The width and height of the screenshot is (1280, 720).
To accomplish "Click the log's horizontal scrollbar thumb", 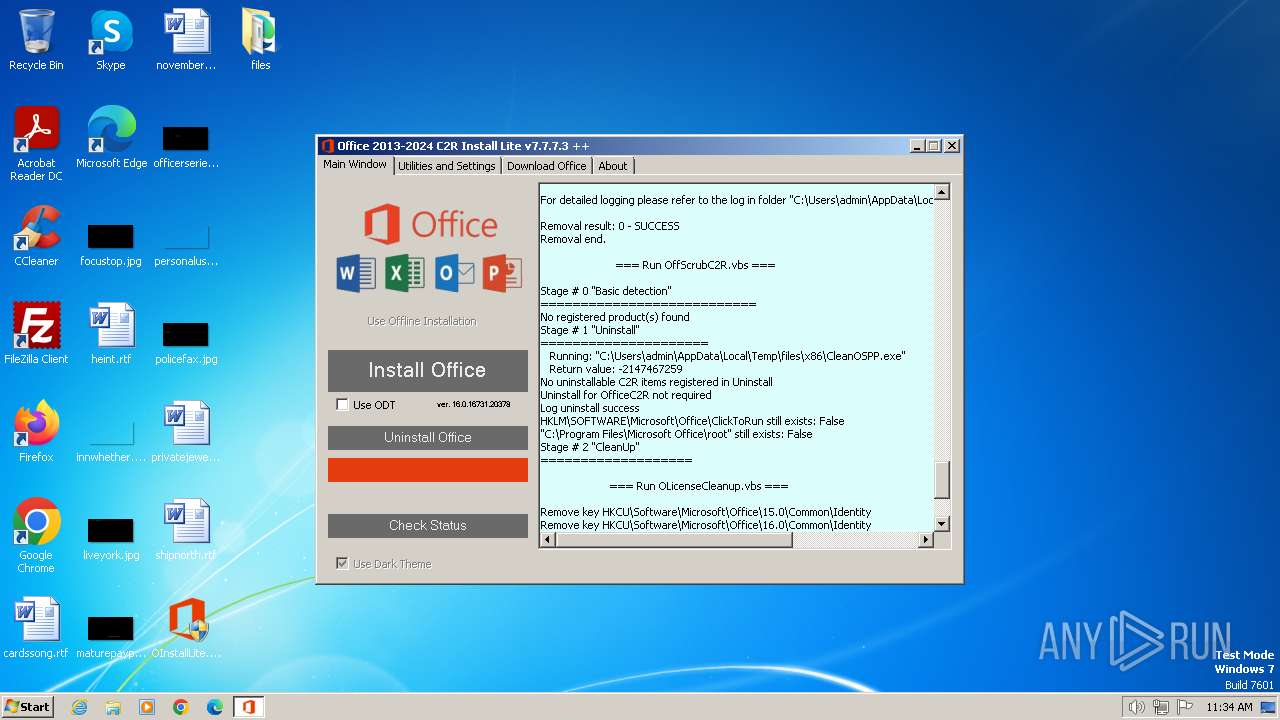I will click(674, 540).
